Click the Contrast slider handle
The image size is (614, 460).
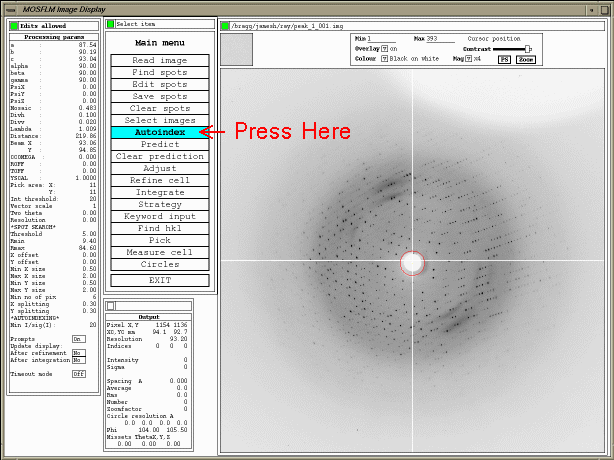point(528,49)
